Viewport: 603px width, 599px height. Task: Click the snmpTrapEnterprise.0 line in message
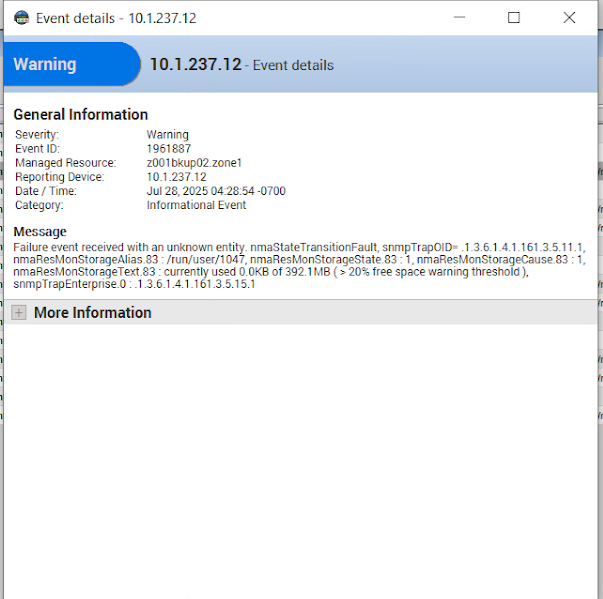pyautogui.click(x=134, y=284)
